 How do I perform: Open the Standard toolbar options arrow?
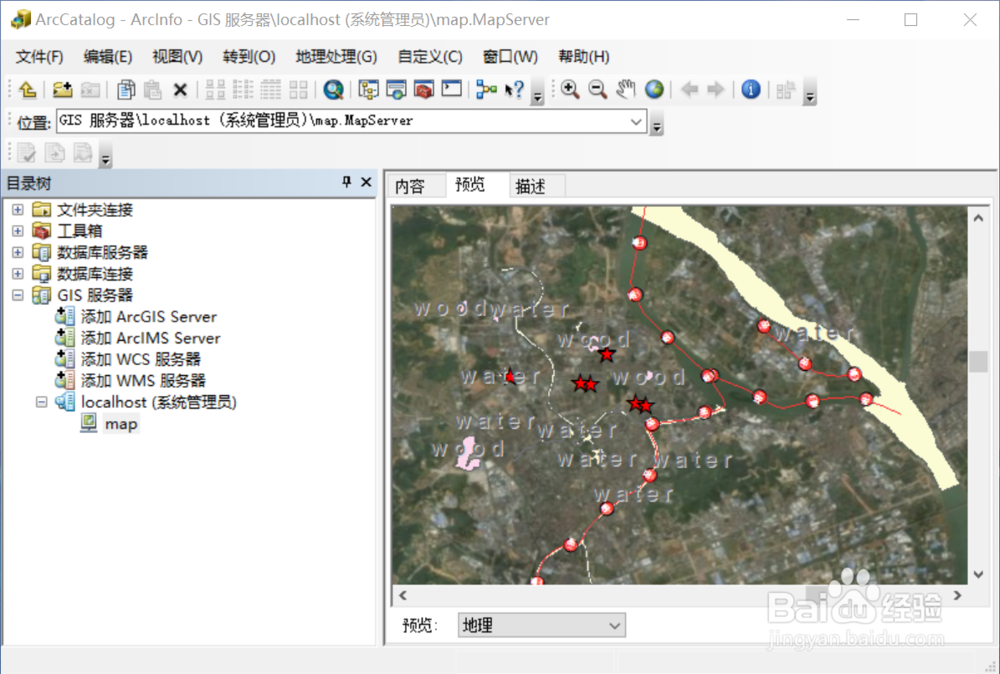pyautogui.click(x=538, y=92)
